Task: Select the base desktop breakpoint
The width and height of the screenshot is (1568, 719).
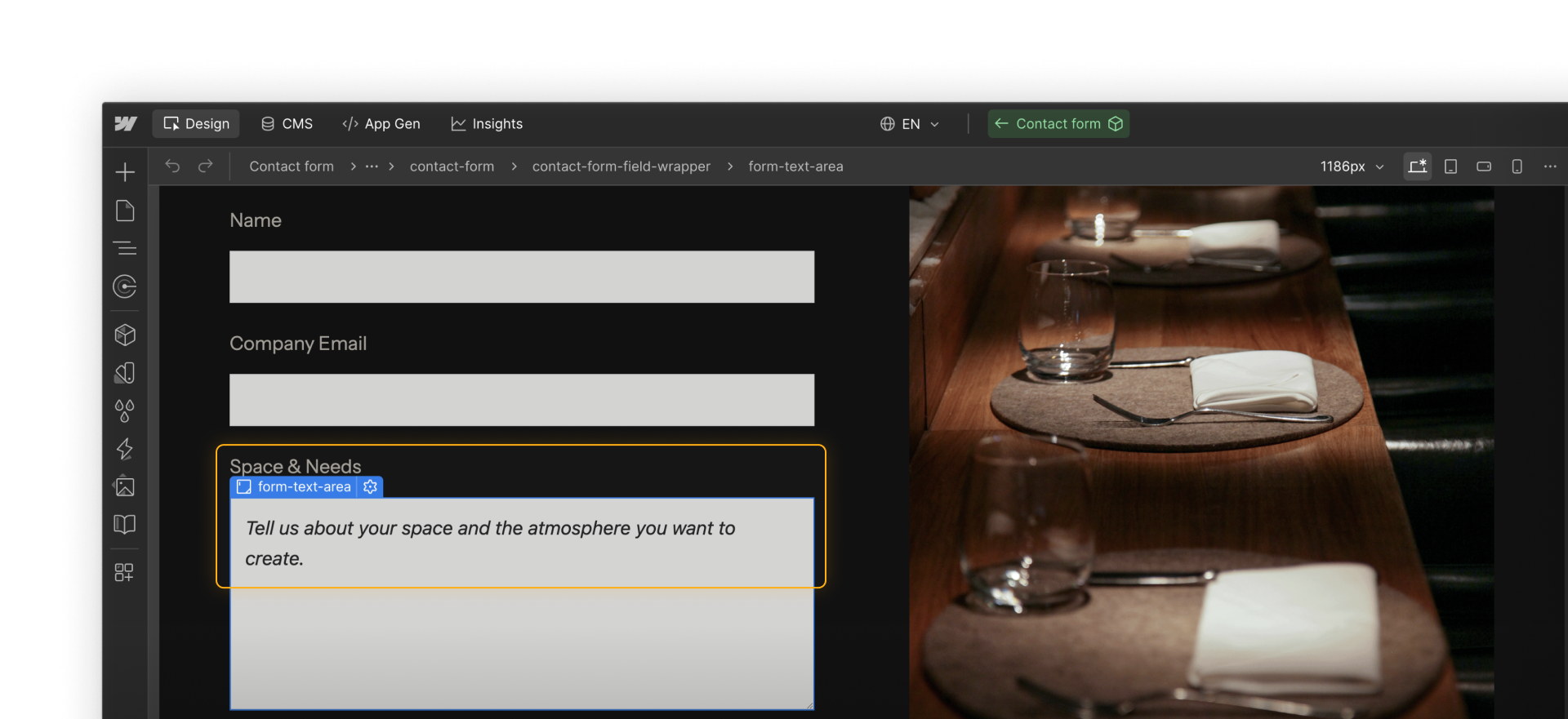Action: (x=1418, y=166)
